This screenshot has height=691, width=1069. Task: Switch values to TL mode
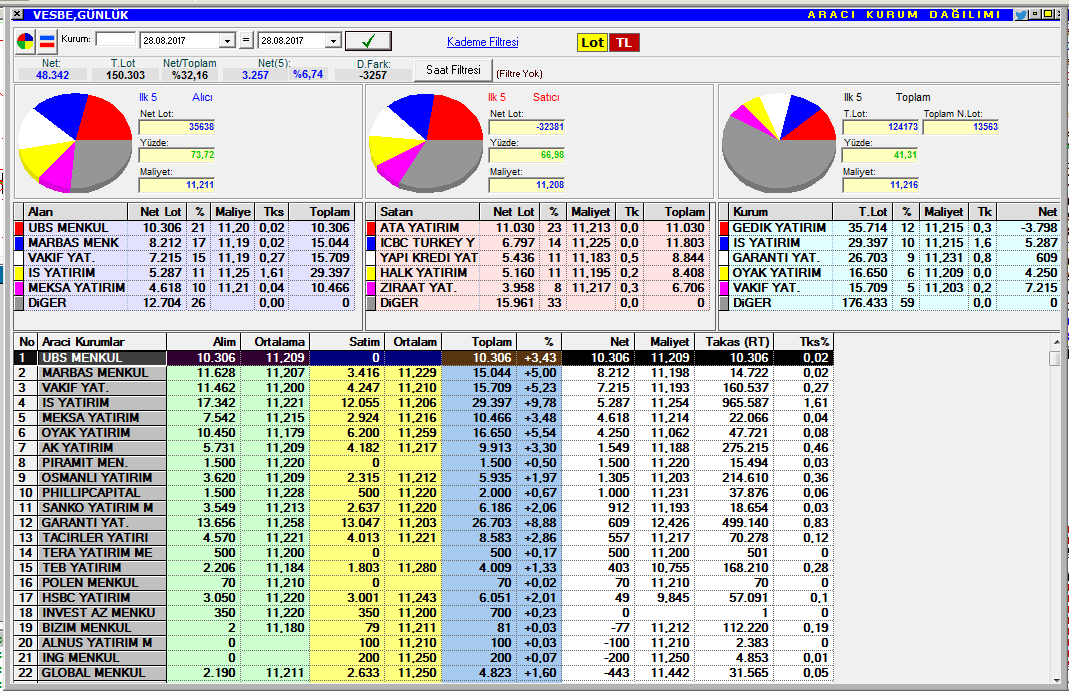click(624, 42)
